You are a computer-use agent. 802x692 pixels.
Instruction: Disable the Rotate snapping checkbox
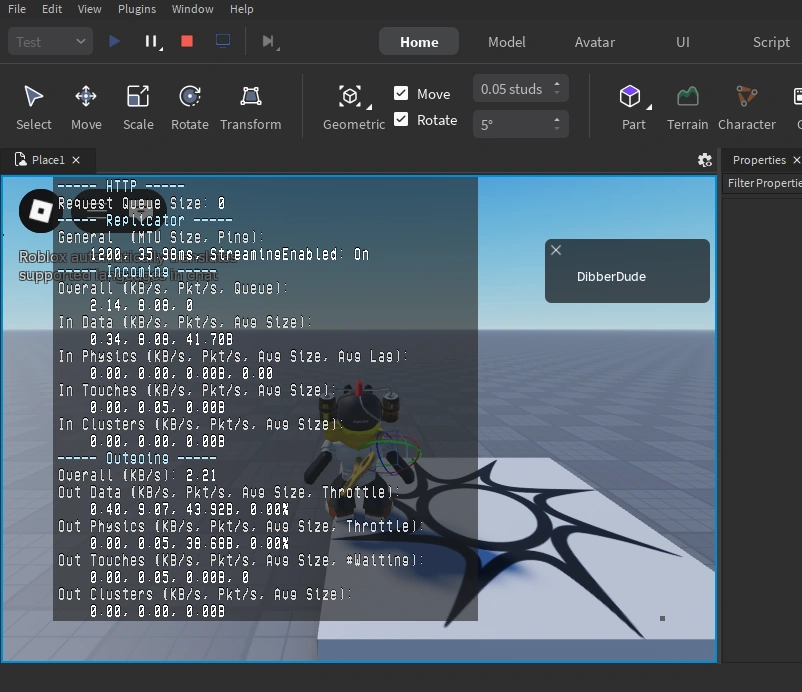coord(401,119)
